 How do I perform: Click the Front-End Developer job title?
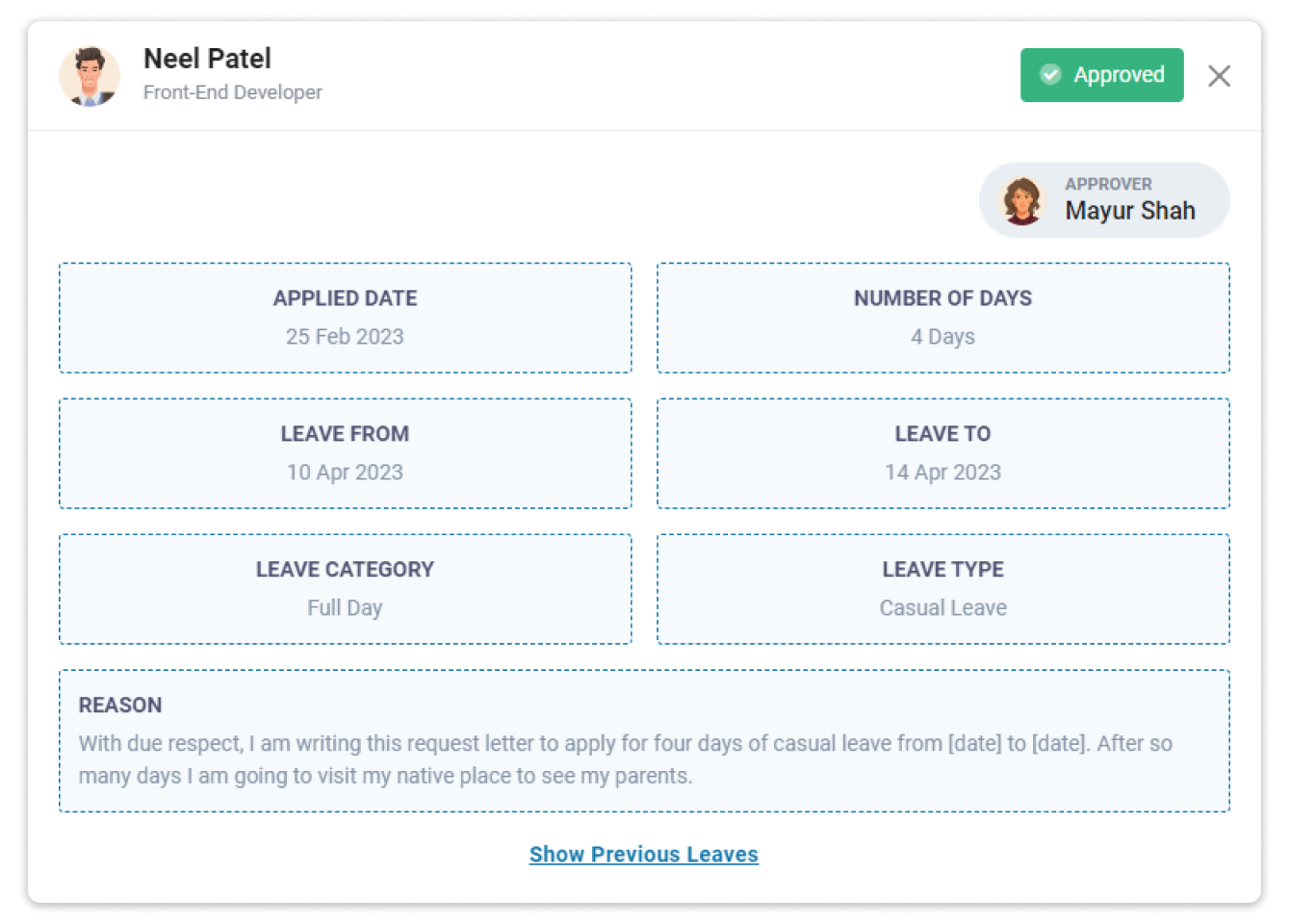(x=233, y=92)
